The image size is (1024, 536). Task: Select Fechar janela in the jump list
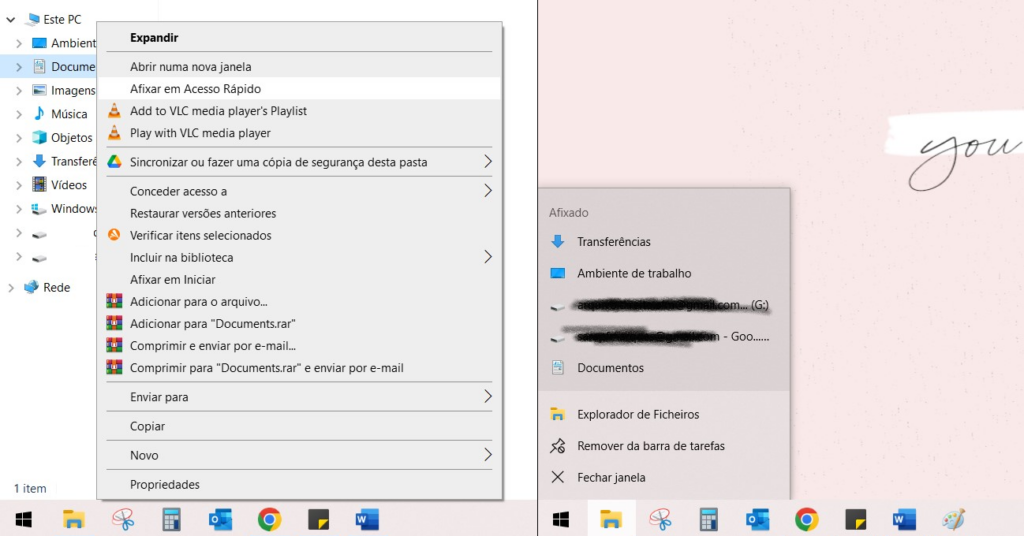tap(611, 478)
